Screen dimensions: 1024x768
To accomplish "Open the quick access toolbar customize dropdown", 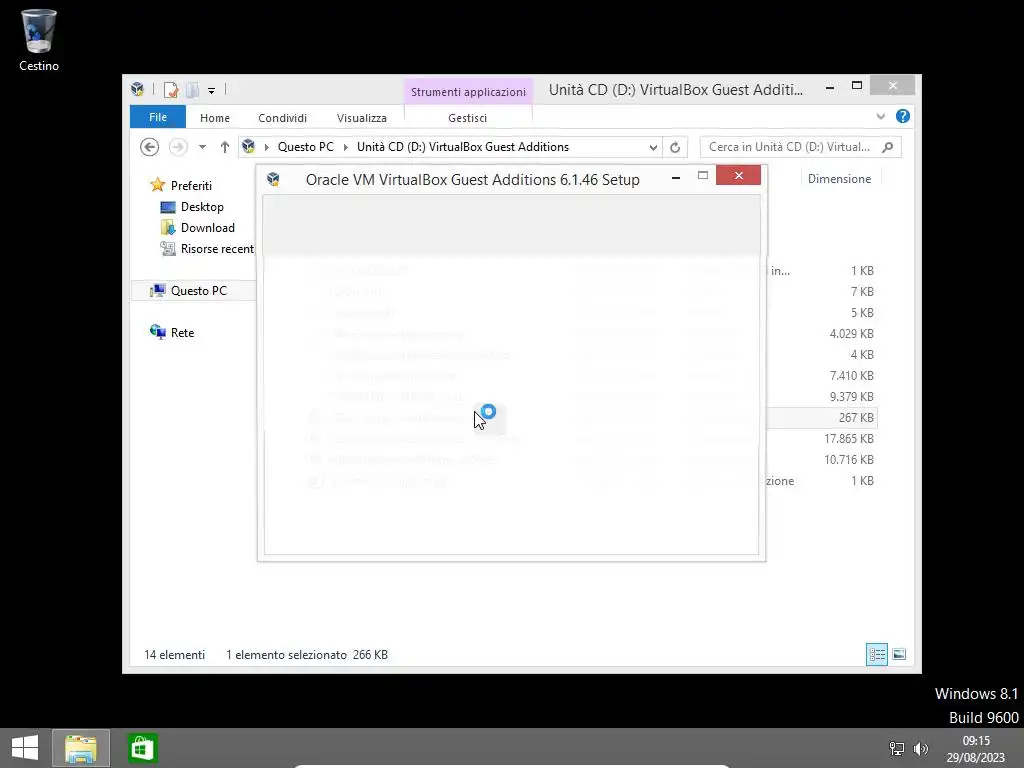I will click(212, 91).
